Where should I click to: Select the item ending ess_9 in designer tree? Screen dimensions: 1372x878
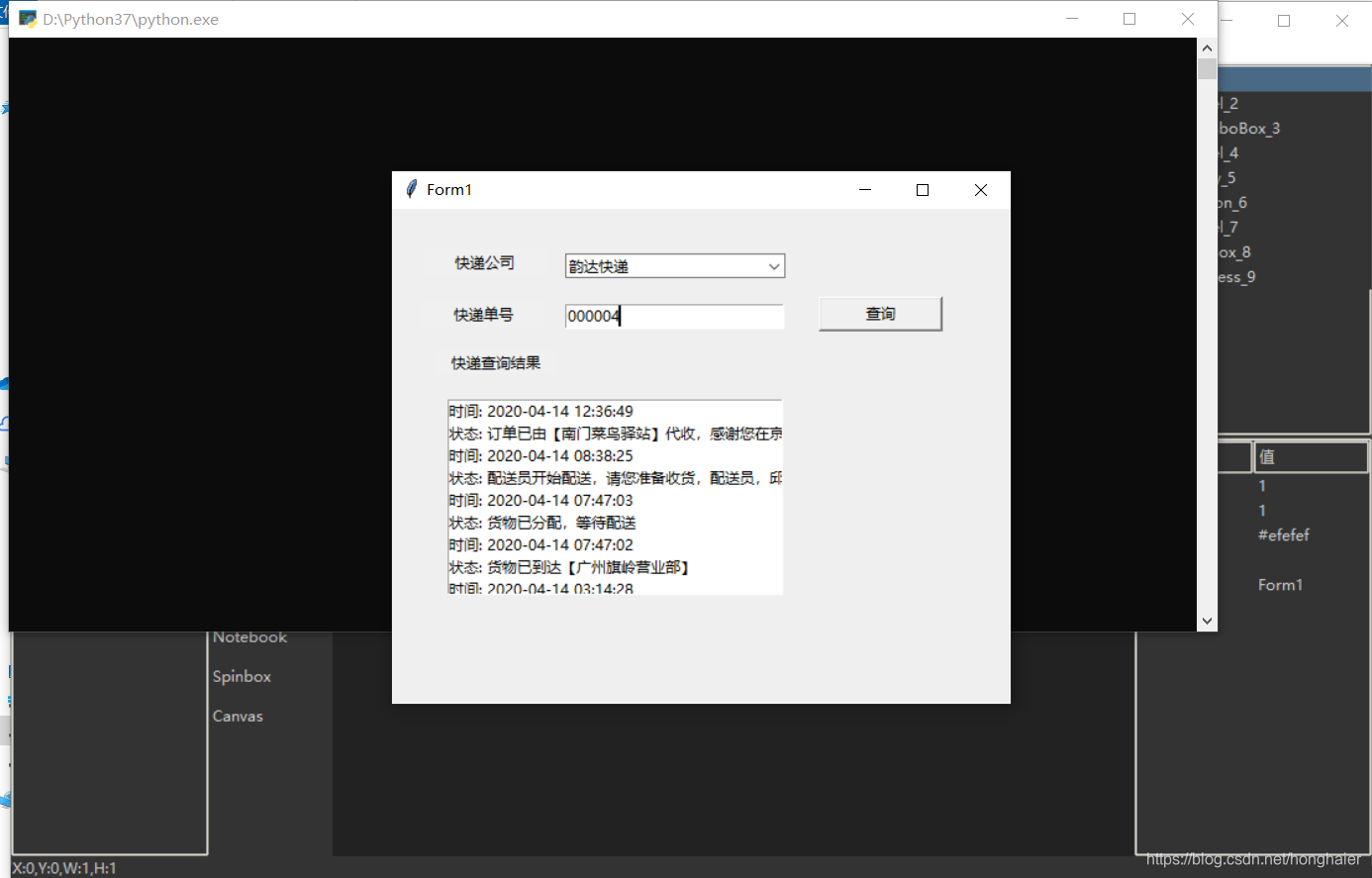pos(1237,277)
